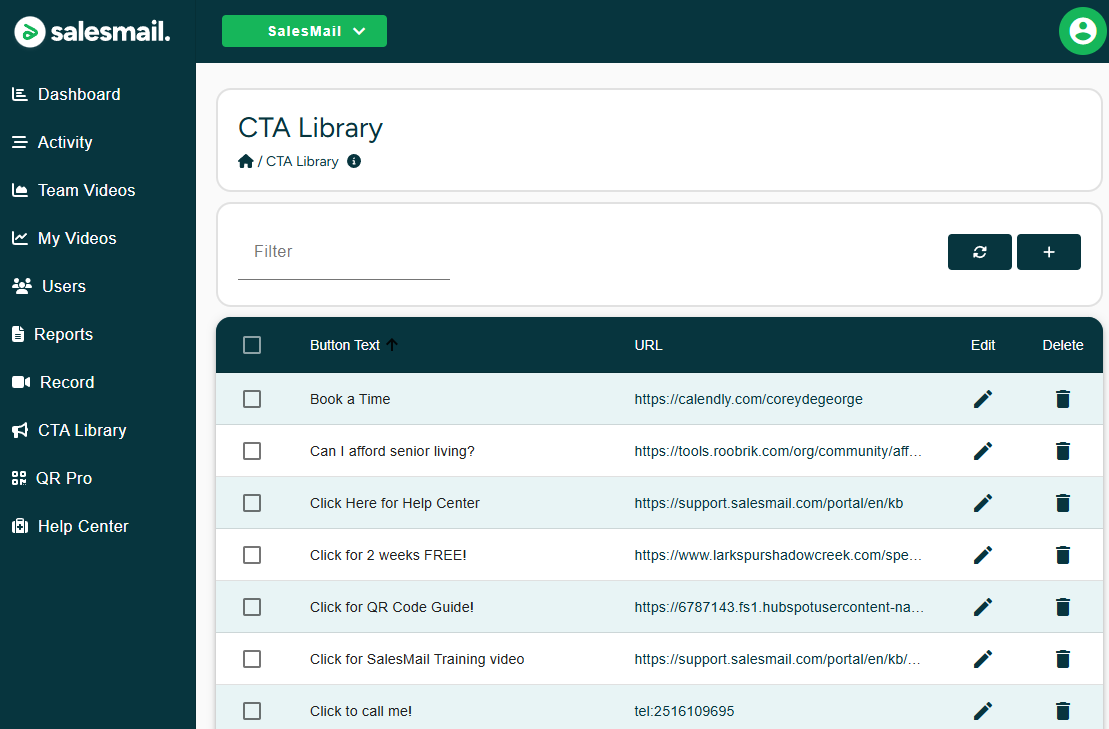Click trash icon for Click for 2 weeks FREE!
Image resolution: width=1109 pixels, height=729 pixels.
(1062, 555)
